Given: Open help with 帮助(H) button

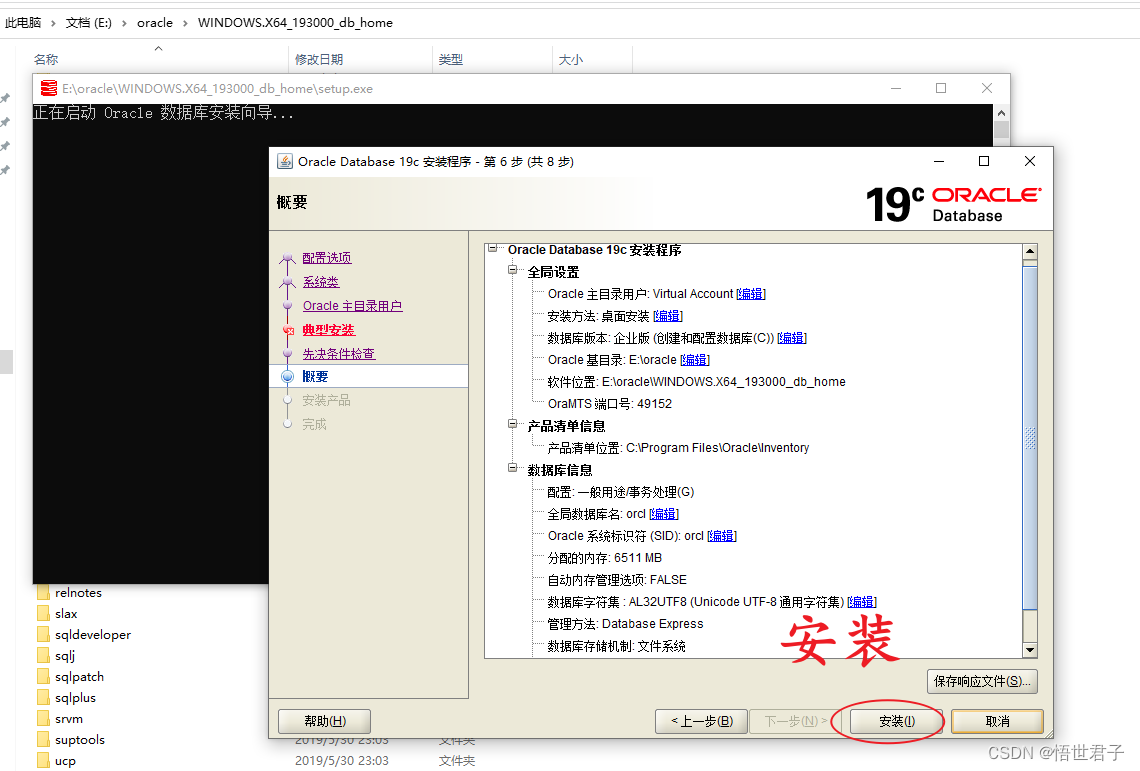Looking at the screenshot, I should point(324,721).
